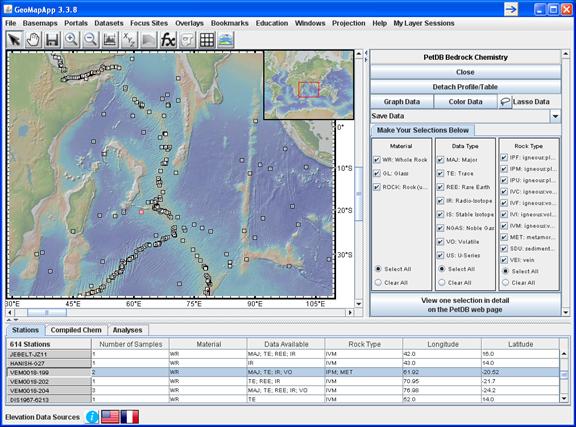The image size is (576, 427).
Task: Click the XYZ digitizer tool
Action: (129, 40)
